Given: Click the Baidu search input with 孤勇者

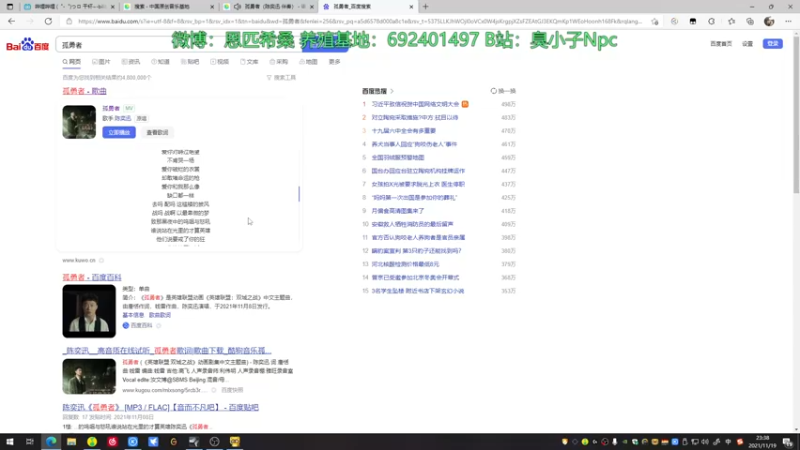Looking at the screenshot, I should tap(179, 45).
